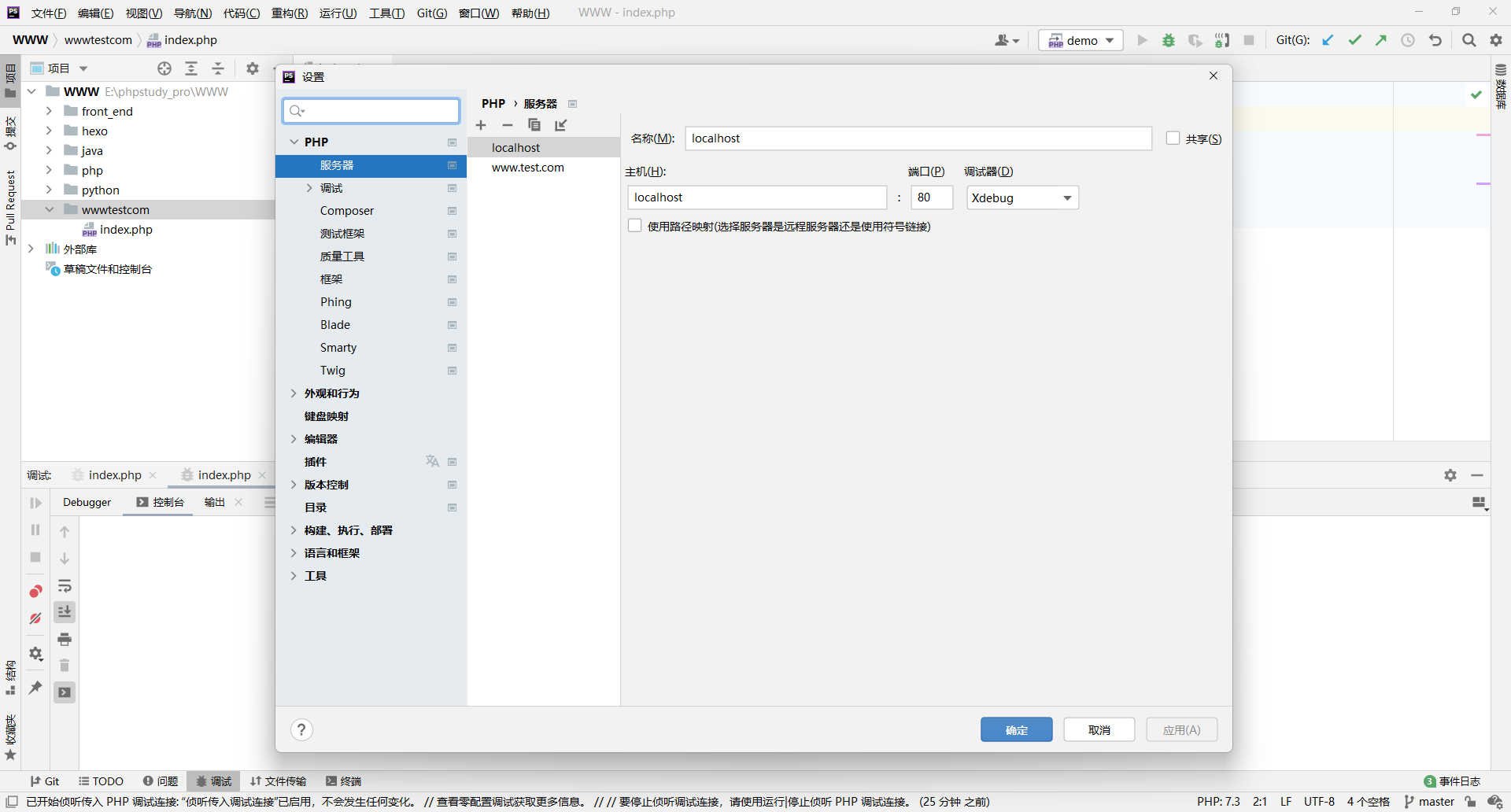Close the 设置 dialog with X
The width and height of the screenshot is (1511, 812).
pos(1214,76)
